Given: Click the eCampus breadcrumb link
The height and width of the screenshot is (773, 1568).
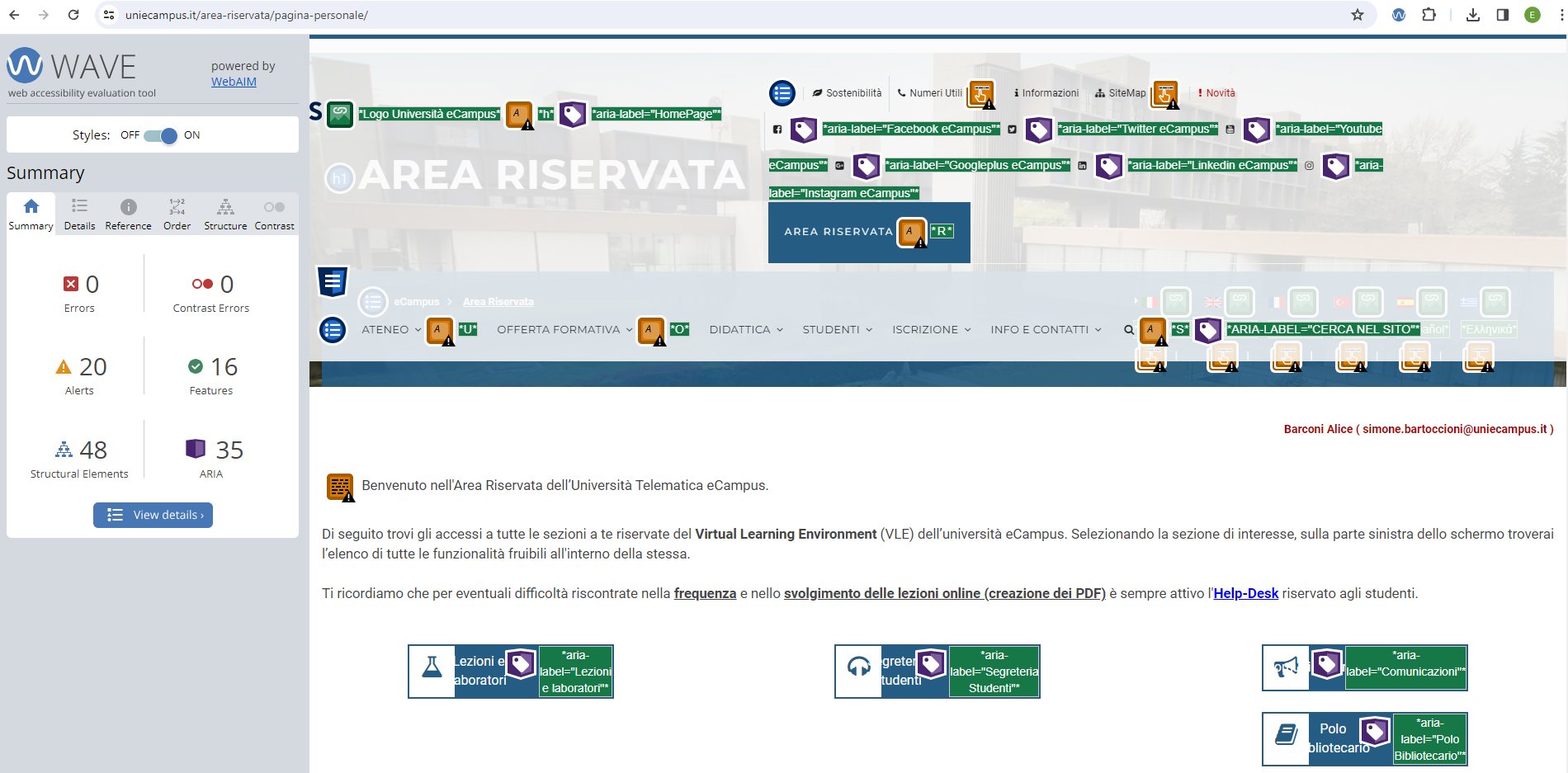Looking at the screenshot, I should coord(416,302).
